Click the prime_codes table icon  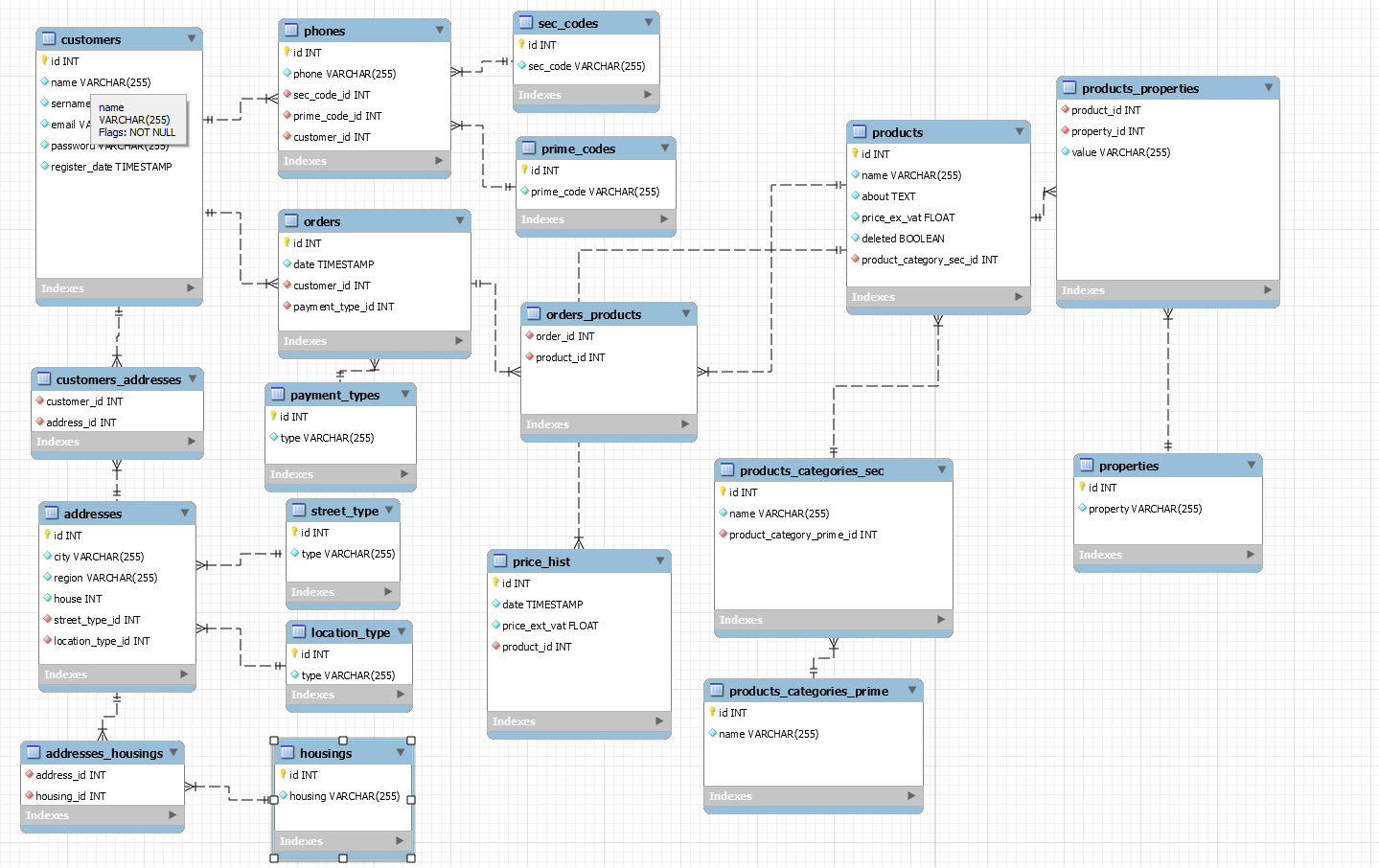[x=529, y=148]
